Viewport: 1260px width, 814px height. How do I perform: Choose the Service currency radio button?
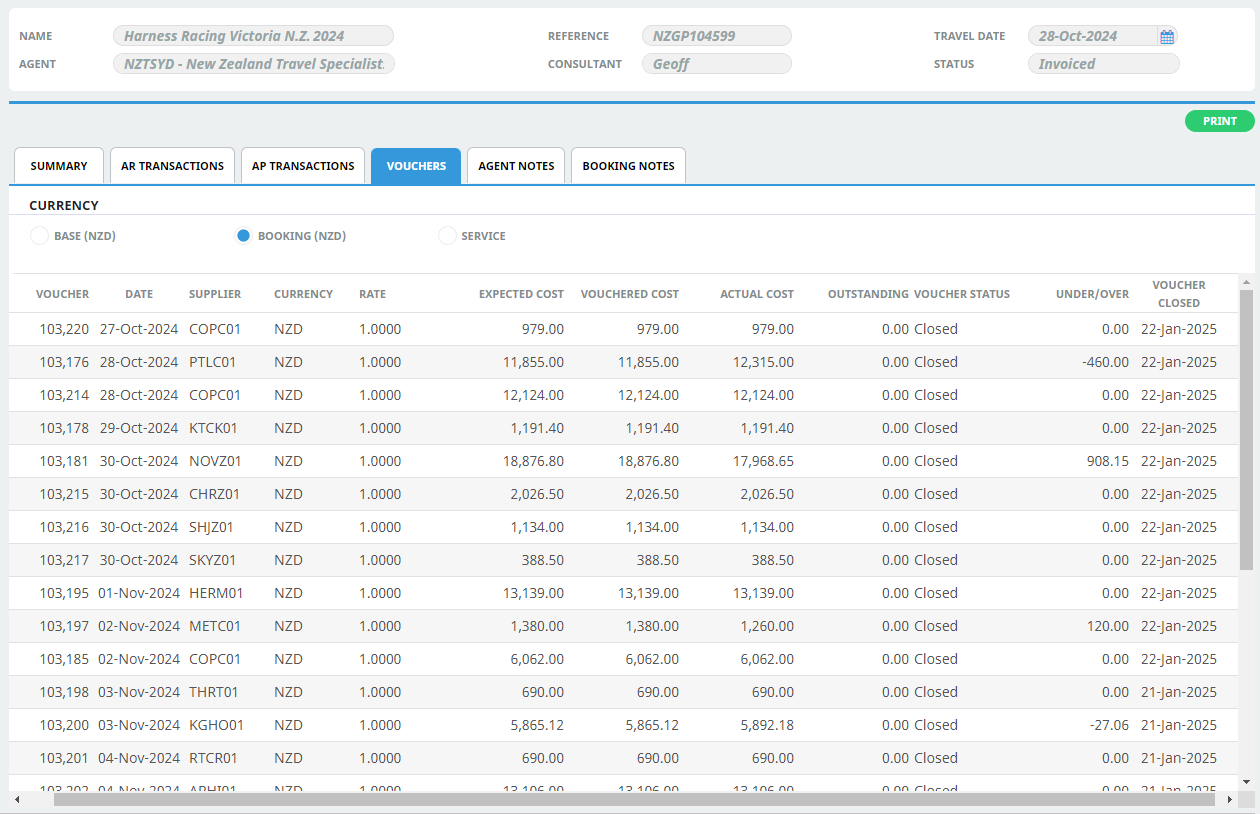[x=447, y=236]
